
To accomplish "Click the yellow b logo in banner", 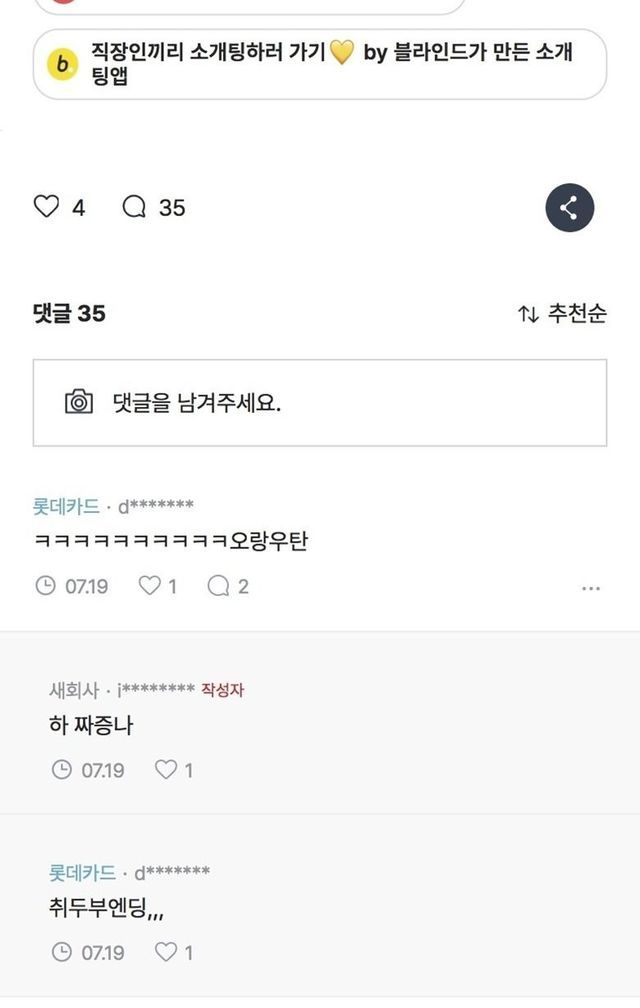I will coord(62,64).
